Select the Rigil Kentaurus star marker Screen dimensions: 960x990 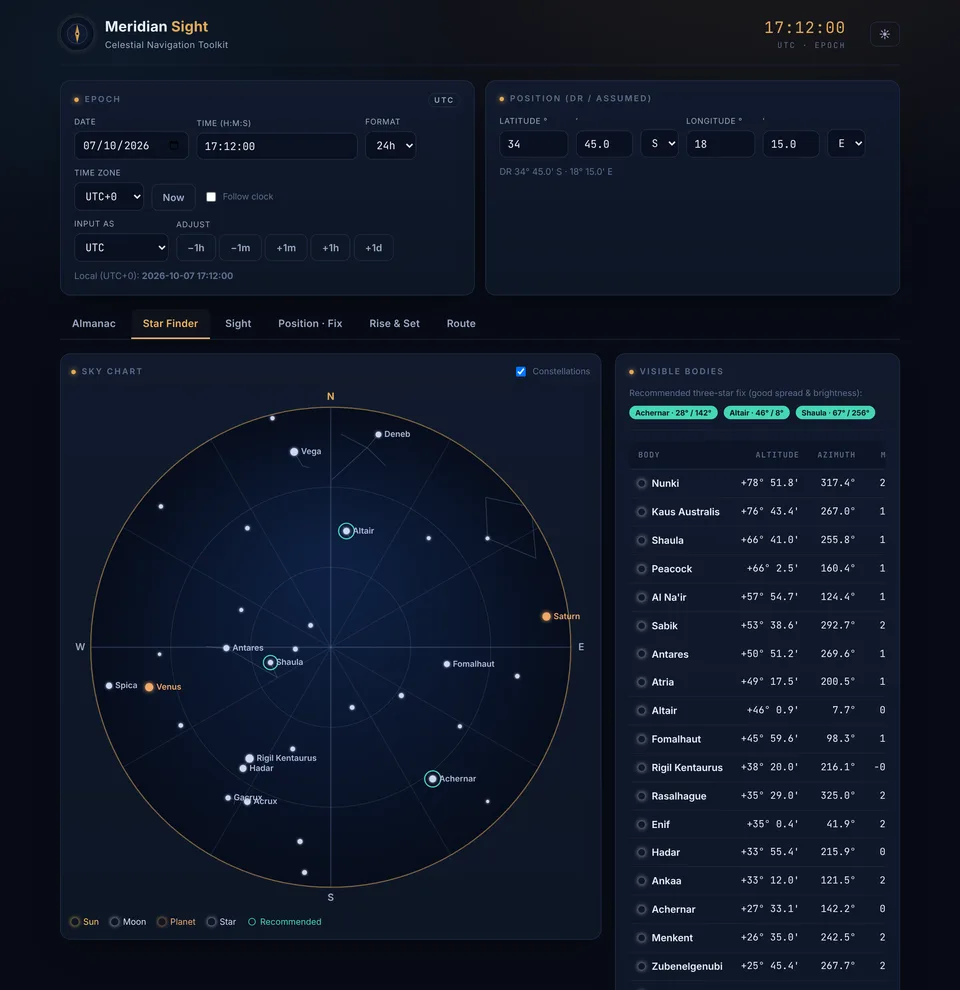coord(249,758)
